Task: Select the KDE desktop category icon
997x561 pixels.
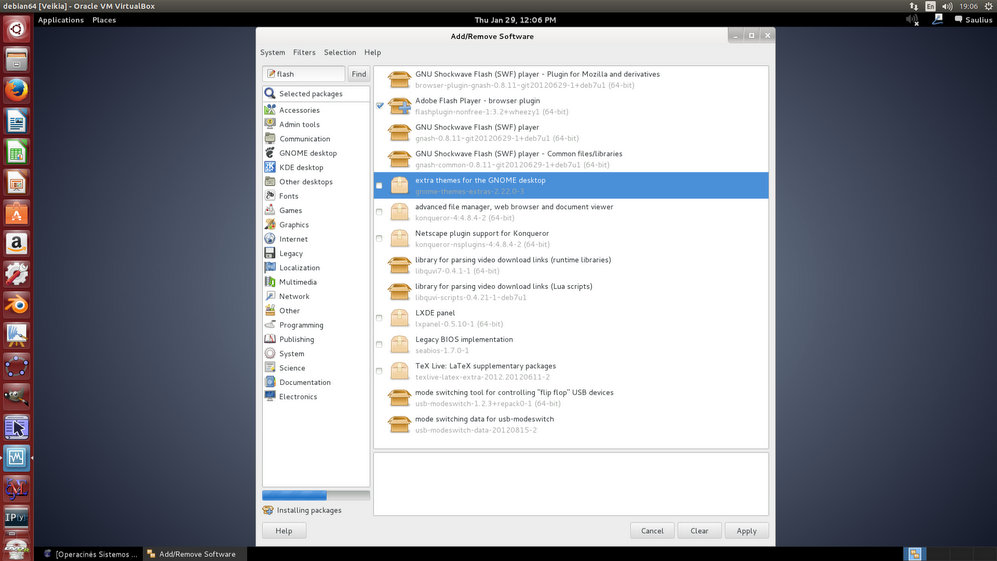Action: pos(270,168)
